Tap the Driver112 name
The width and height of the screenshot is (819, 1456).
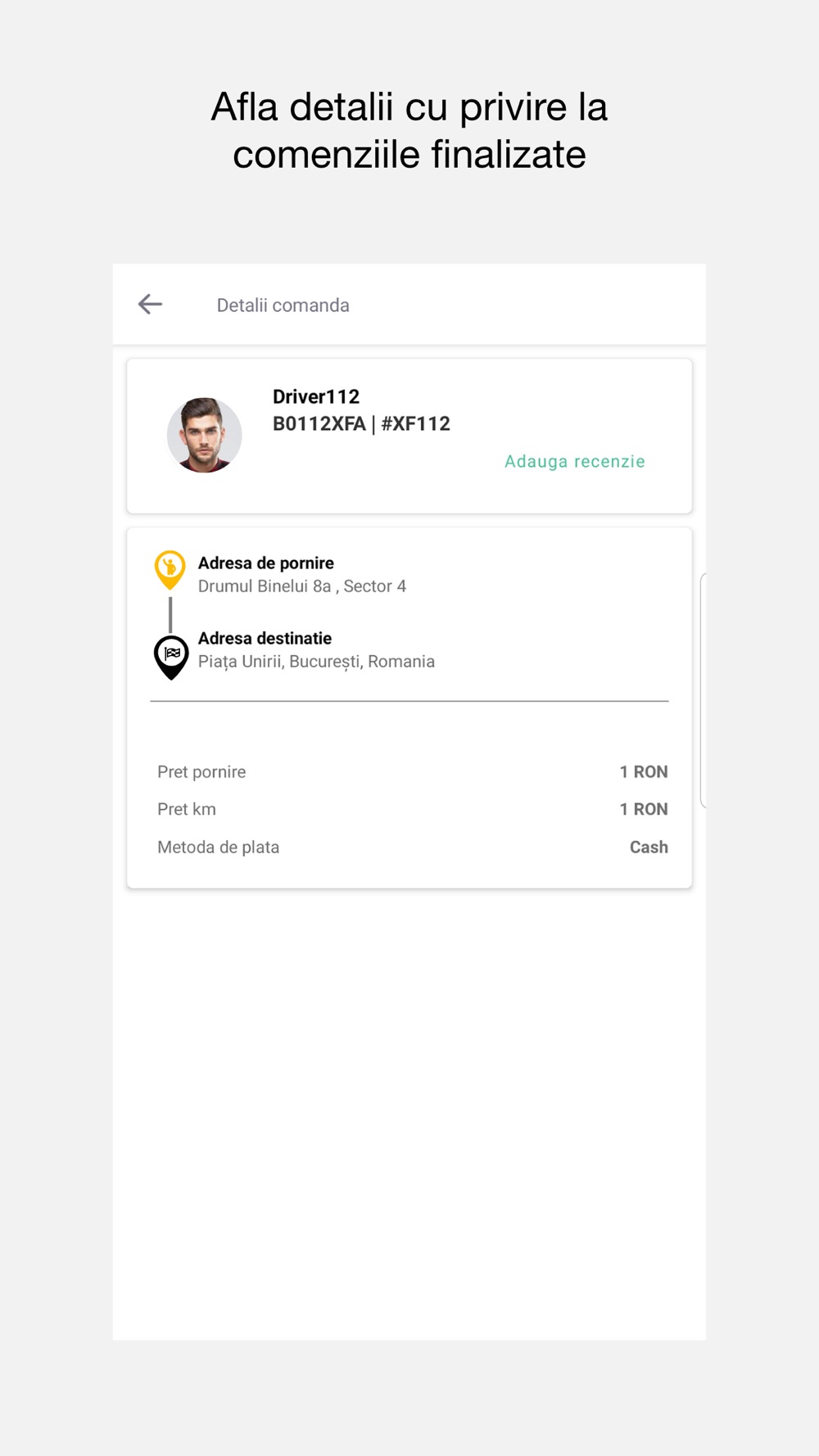click(316, 396)
